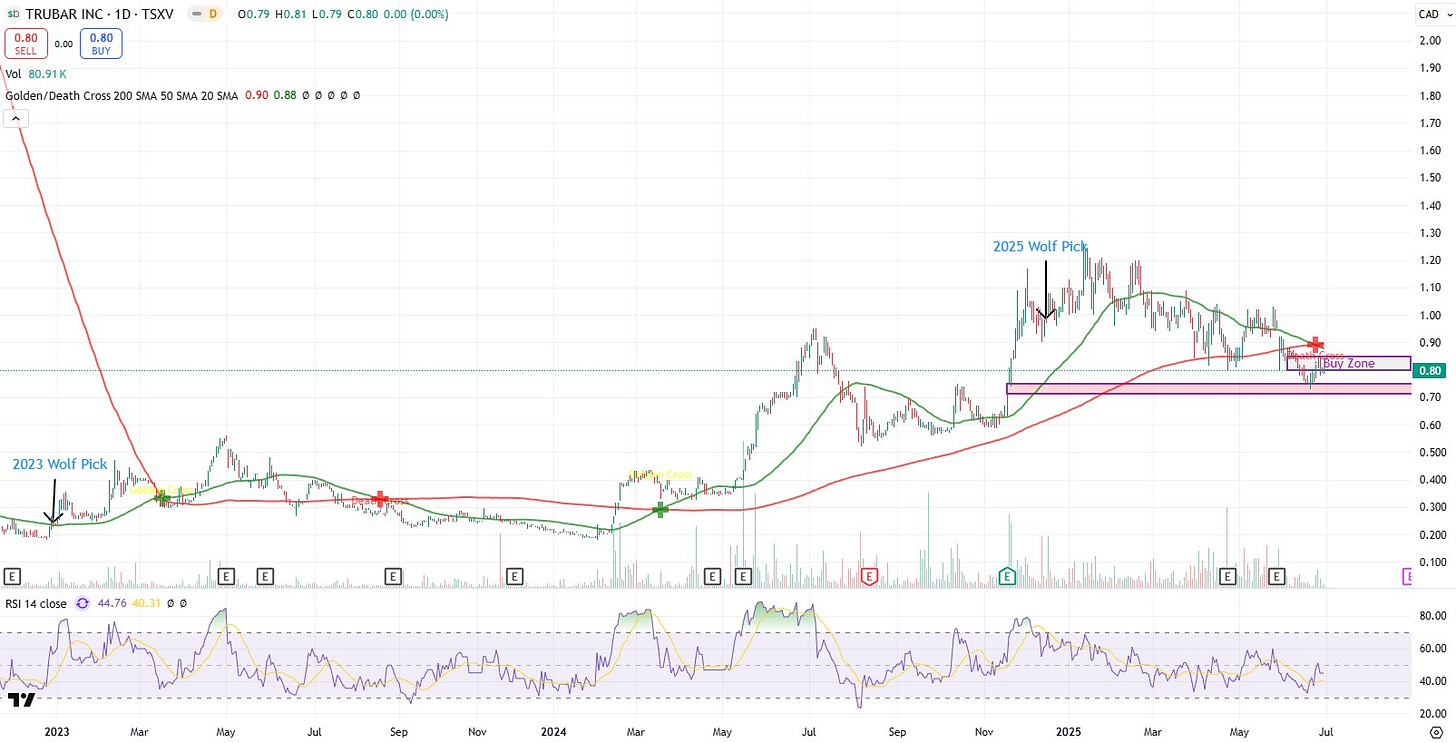The image size is (1456, 743).
Task: Open the E marker under the 2025 volume spike
Action: point(1228,576)
